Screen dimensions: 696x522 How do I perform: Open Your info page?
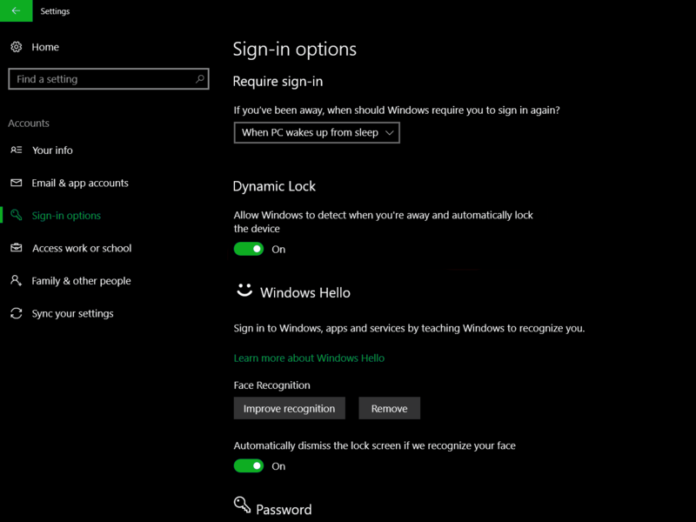tap(52, 150)
